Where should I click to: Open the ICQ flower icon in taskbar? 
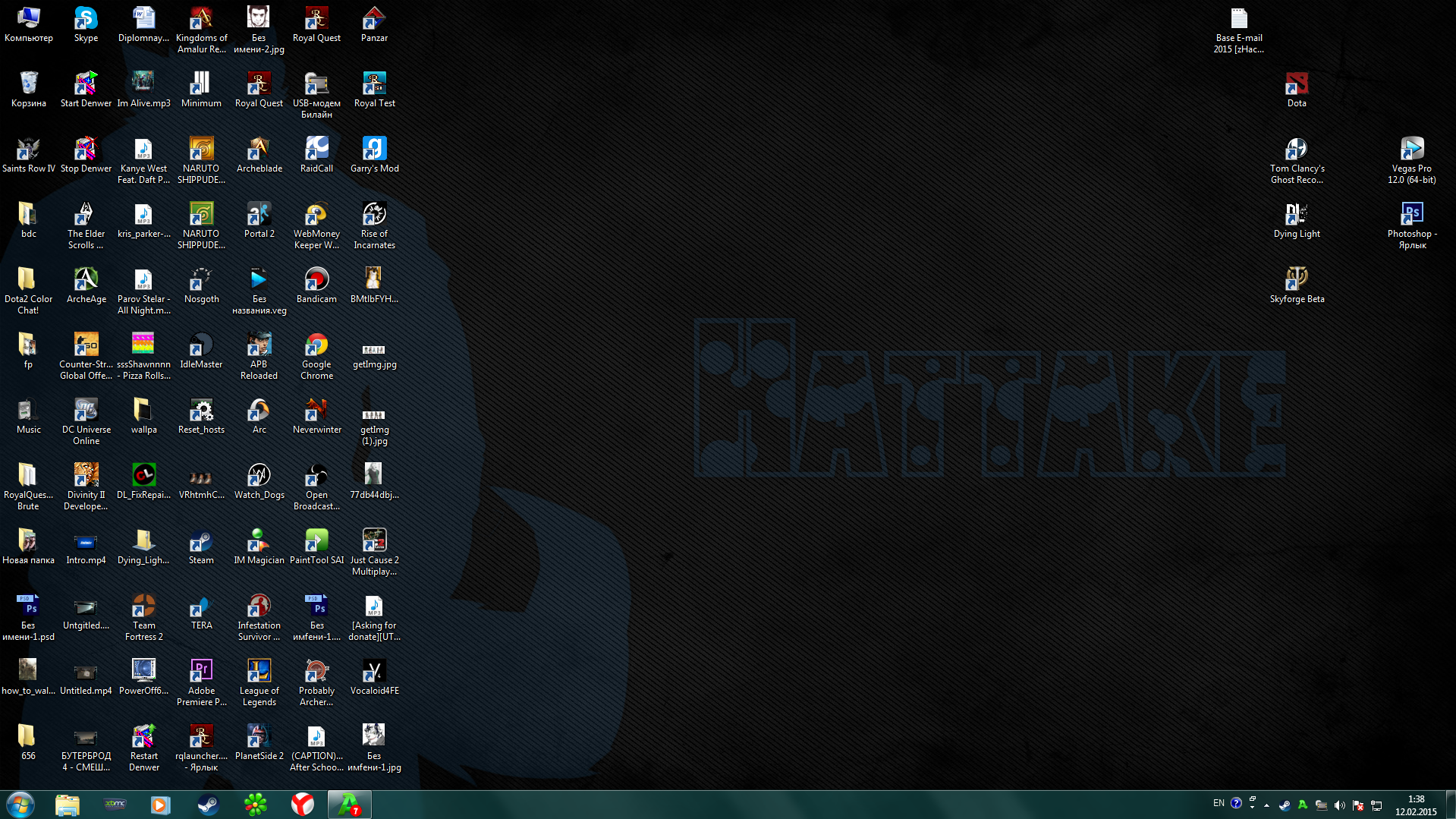pyautogui.click(x=256, y=805)
